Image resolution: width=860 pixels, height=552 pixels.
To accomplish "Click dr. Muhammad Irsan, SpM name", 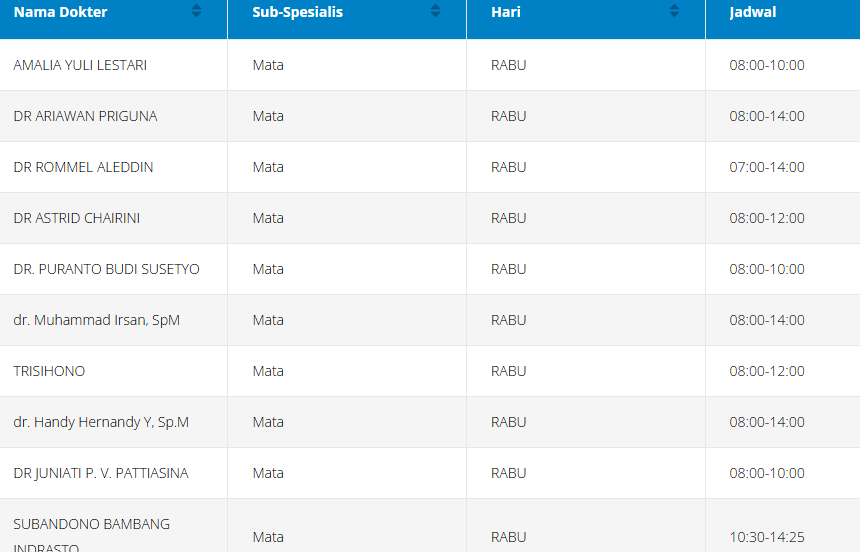I will pyautogui.click(x=97, y=320).
